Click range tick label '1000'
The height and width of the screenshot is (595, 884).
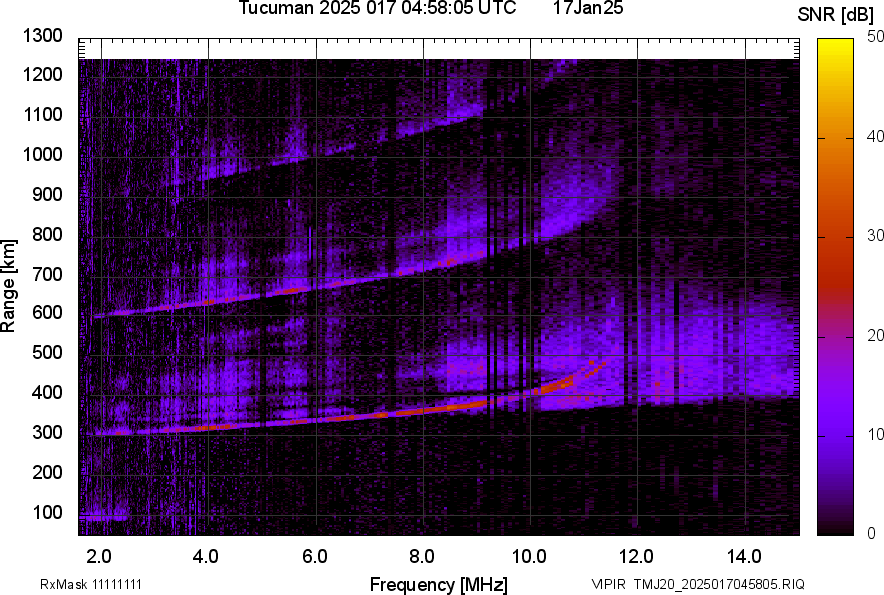pyautogui.click(x=42, y=154)
